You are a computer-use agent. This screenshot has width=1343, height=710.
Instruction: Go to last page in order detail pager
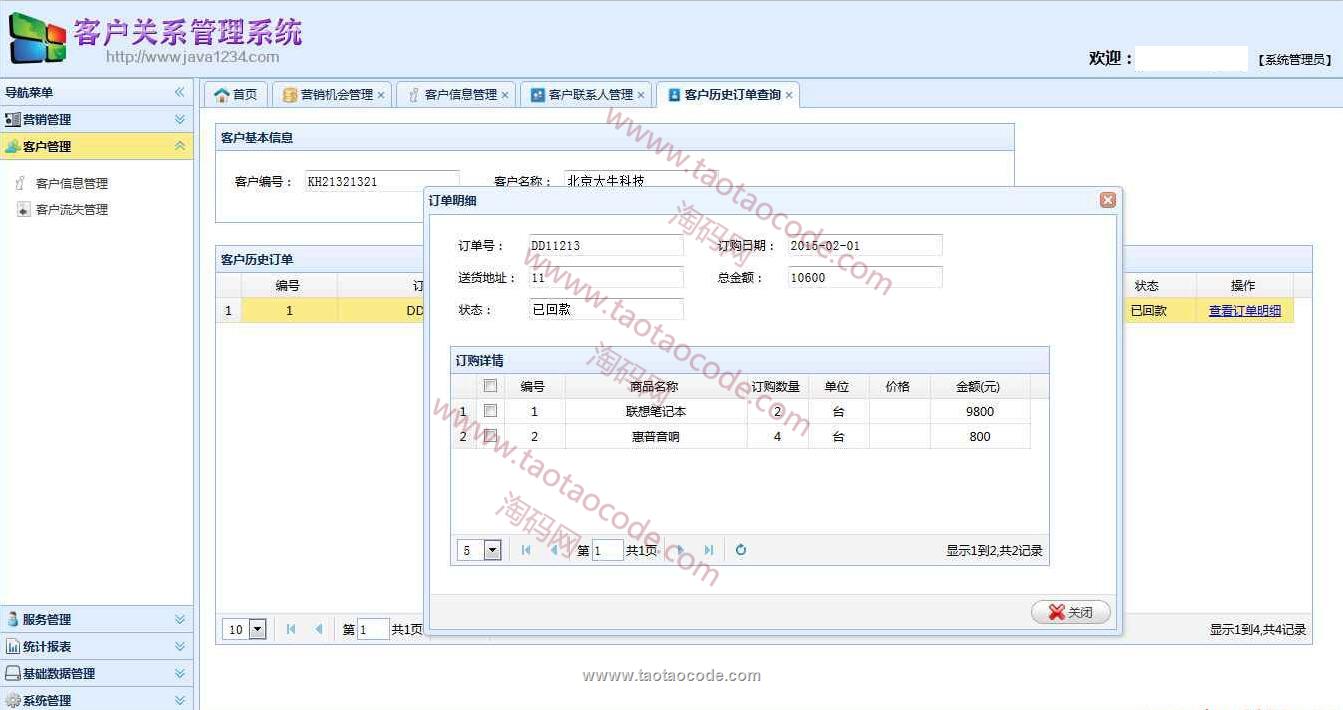pos(709,550)
